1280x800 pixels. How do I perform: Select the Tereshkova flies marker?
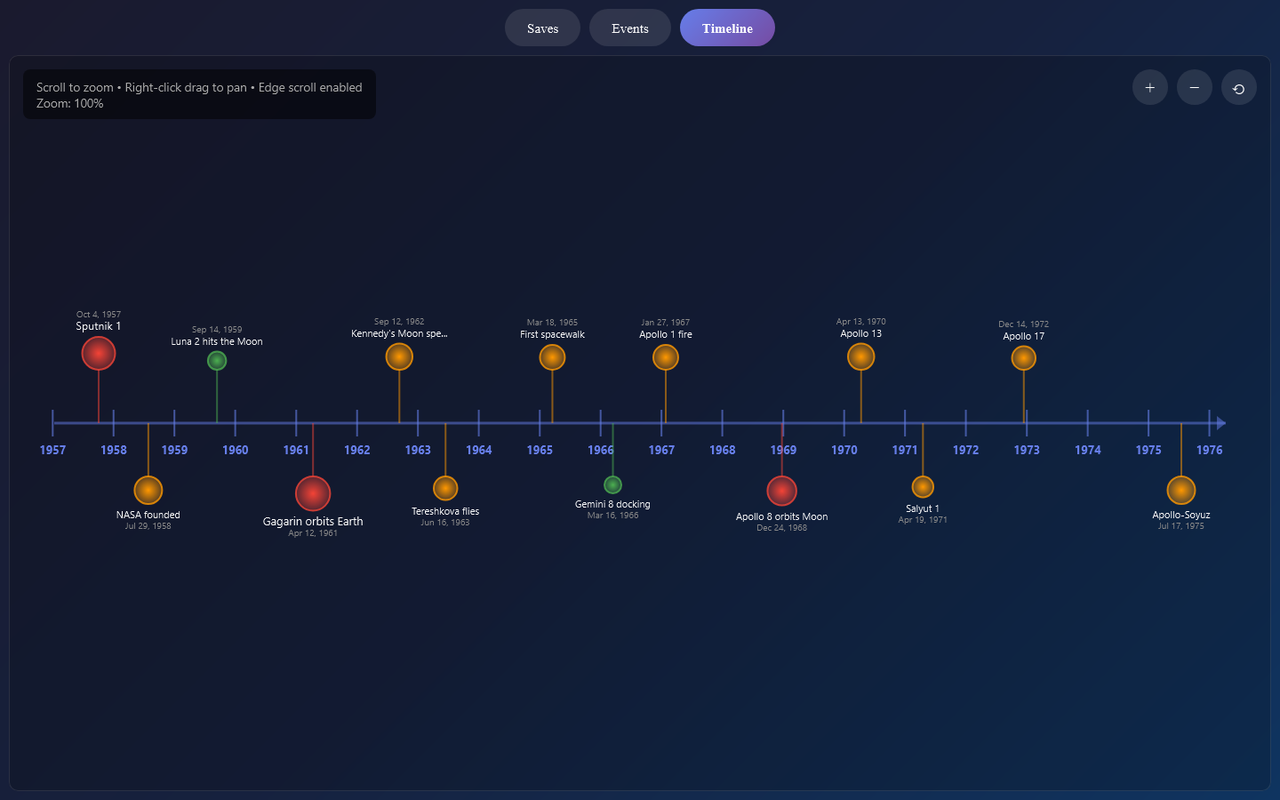(445, 488)
